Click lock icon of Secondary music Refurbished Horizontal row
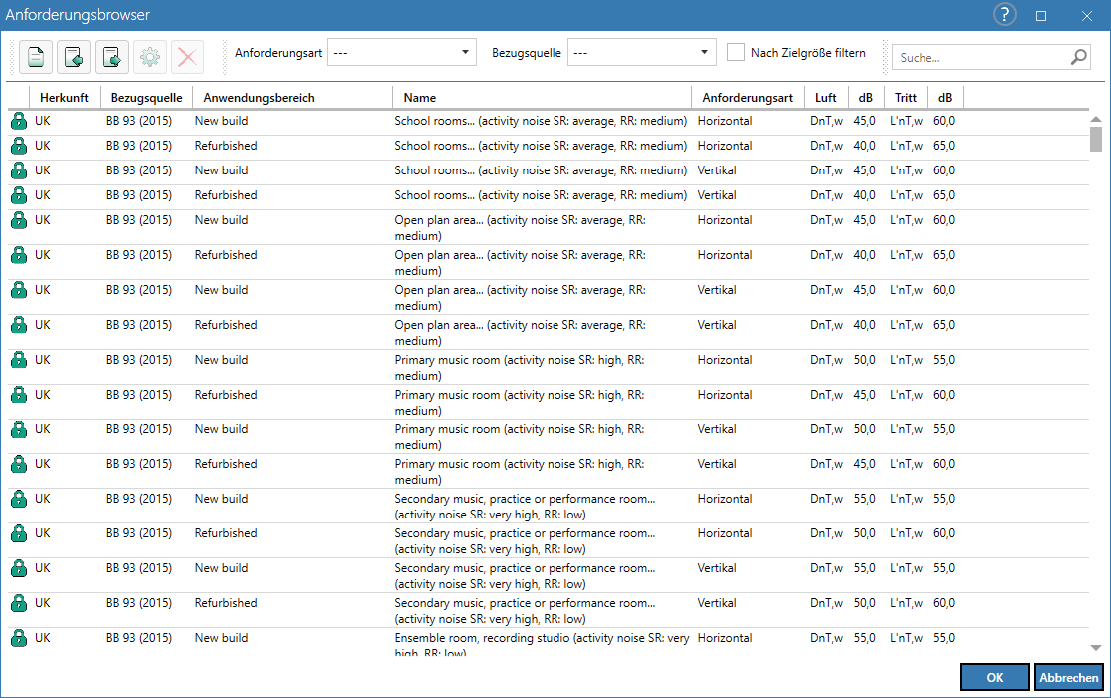 coord(19,534)
